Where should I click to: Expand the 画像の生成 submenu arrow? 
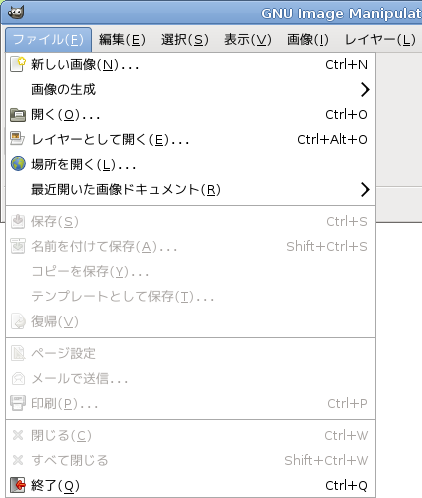click(x=365, y=90)
